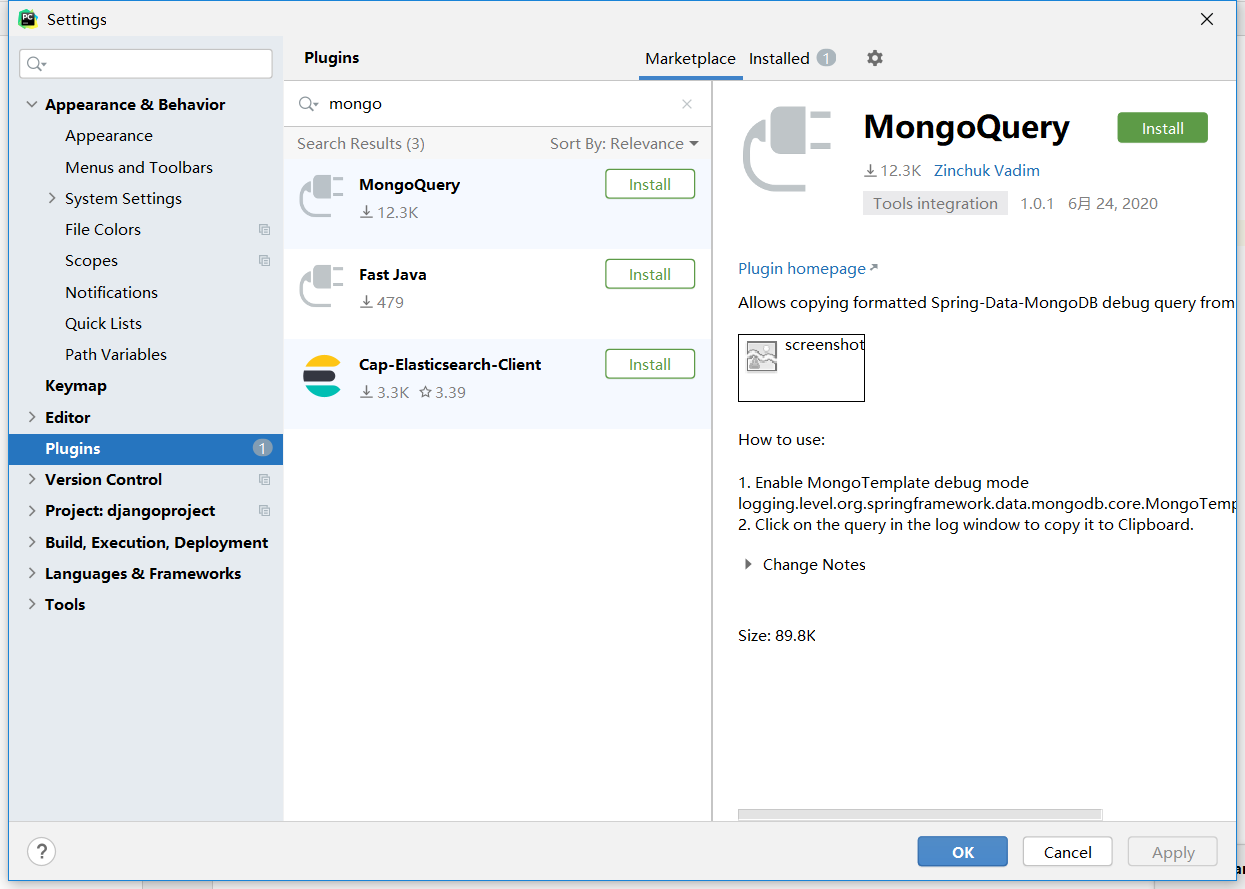
Task: Click the version 1.0.1 text
Action: [x=1038, y=204]
